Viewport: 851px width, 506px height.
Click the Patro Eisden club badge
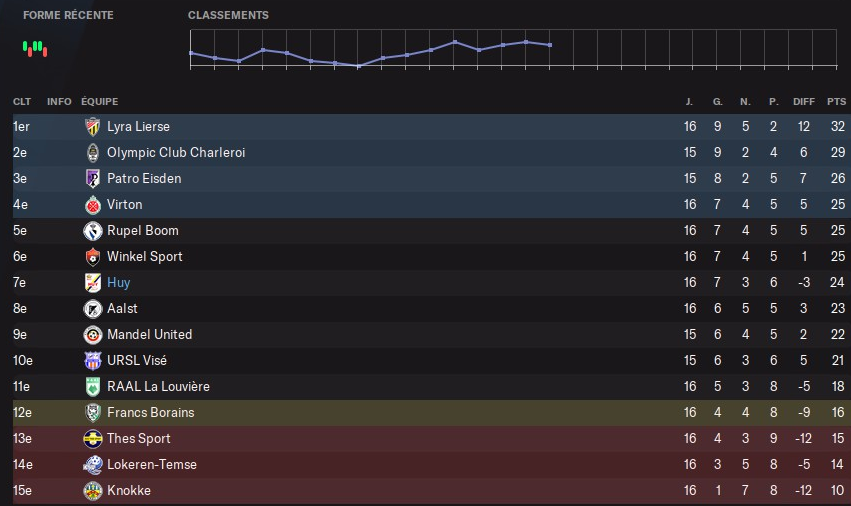pyautogui.click(x=93, y=179)
